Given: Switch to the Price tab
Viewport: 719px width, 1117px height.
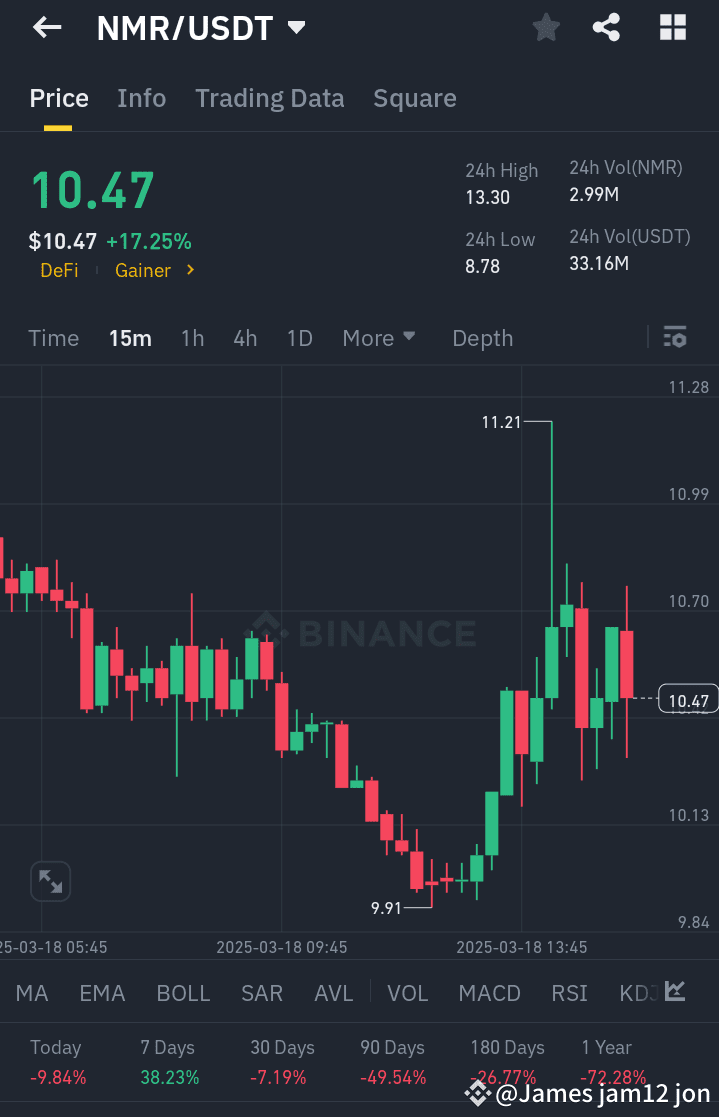Looking at the screenshot, I should point(59,98).
